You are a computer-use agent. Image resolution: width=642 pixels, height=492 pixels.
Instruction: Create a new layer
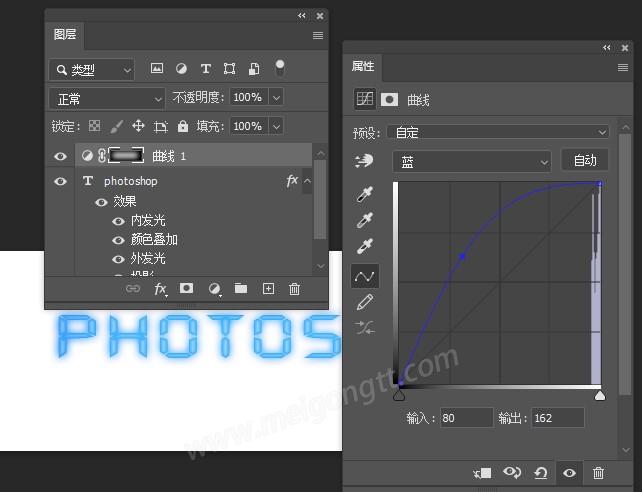click(268, 289)
